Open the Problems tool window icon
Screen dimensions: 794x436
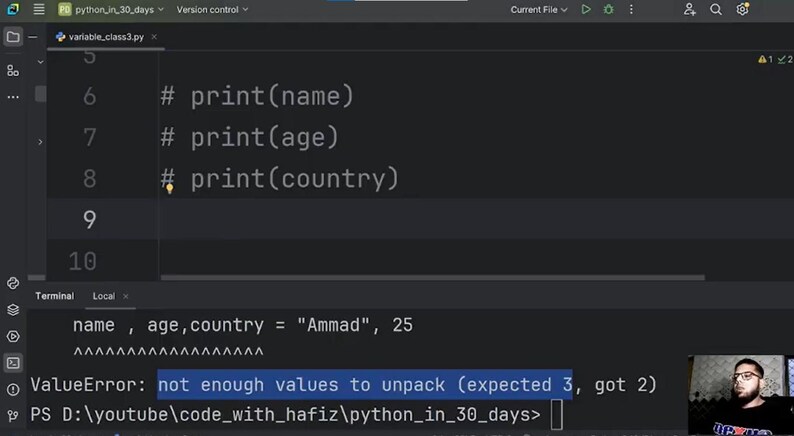pyautogui.click(x=13, y=389)
